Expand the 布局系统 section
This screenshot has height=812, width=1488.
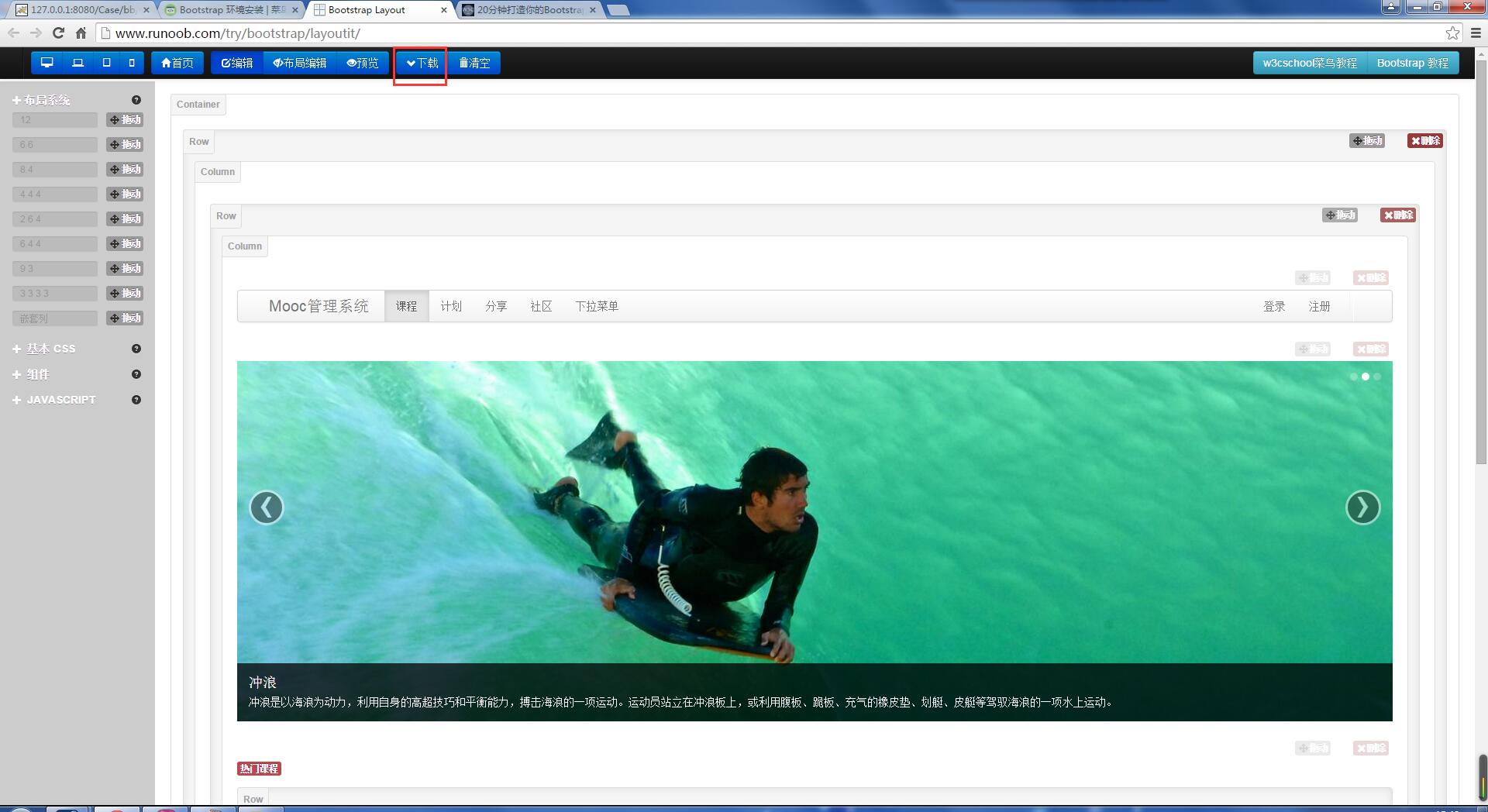click(x=42, y=100)
